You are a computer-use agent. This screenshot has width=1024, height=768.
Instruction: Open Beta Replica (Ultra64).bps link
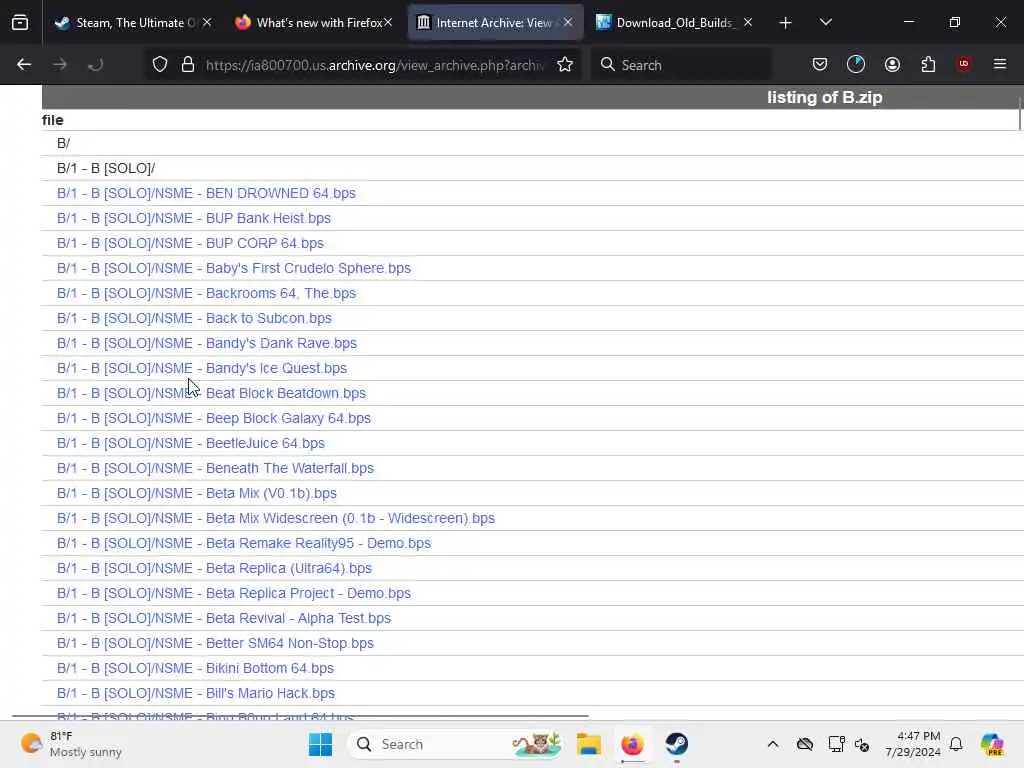coord(214,568)
